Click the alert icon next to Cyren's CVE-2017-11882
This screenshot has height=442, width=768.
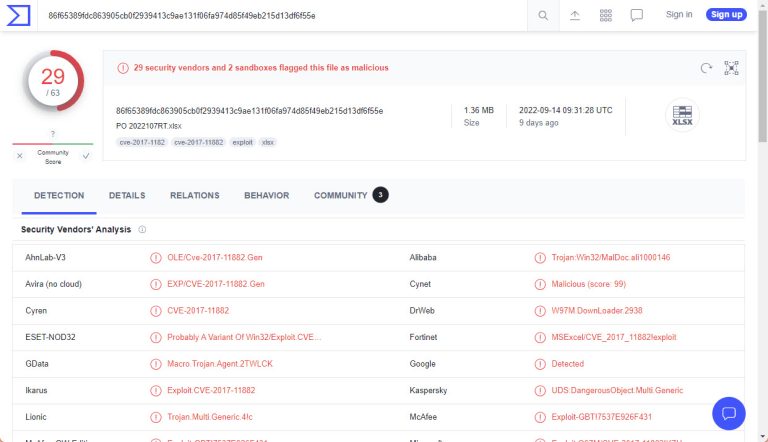[156, 311]
